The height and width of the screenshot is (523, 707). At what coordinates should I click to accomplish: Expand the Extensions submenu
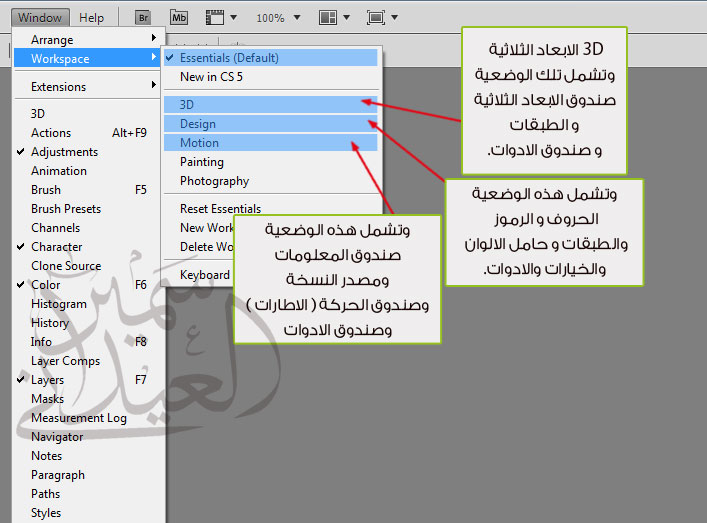88,87
